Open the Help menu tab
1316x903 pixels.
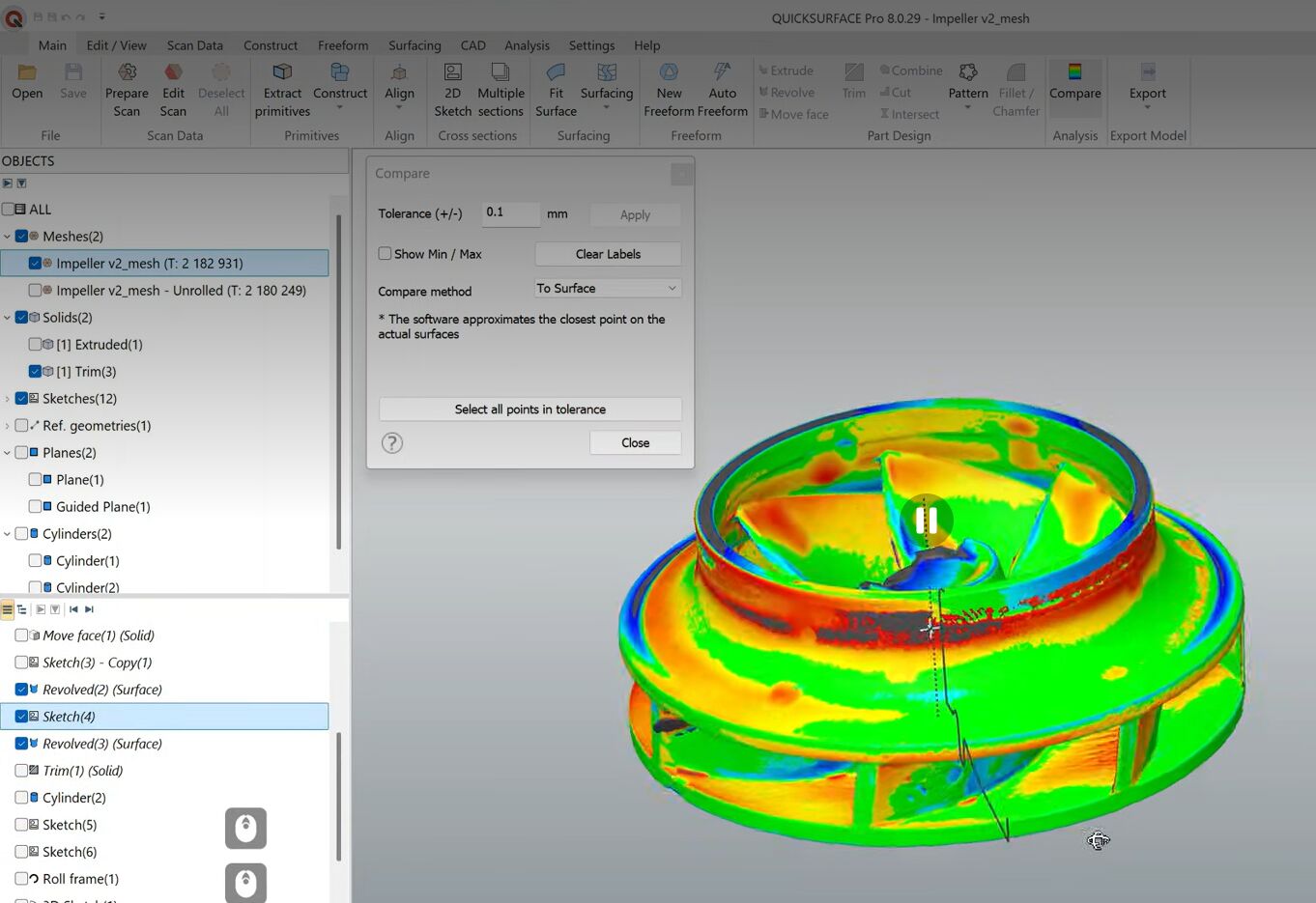pos(647,45)
